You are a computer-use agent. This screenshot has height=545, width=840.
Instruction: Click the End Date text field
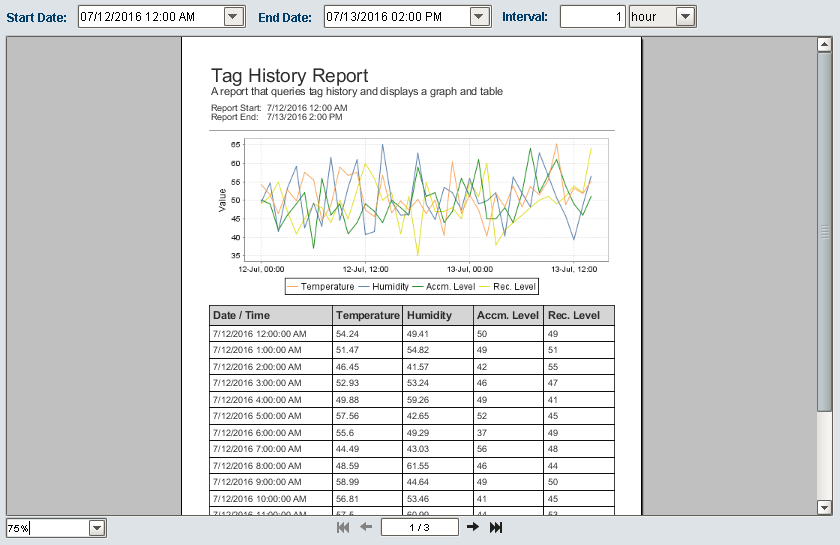[397, 17]
